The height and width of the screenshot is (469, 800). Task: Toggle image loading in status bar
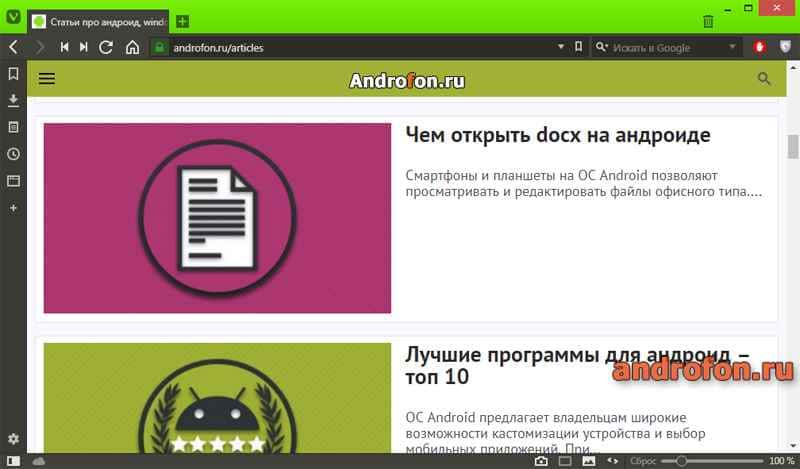click(x=589, y=461)
